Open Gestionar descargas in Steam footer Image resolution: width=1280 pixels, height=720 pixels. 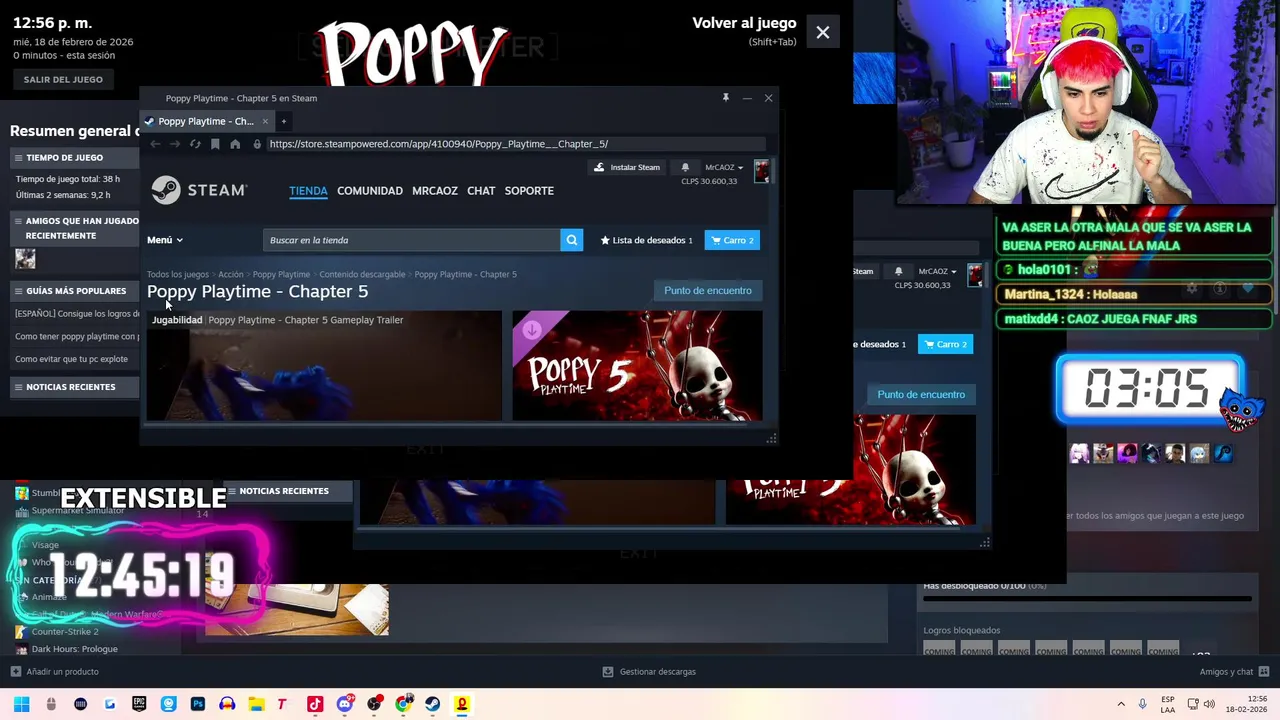(x=649, y=672)
